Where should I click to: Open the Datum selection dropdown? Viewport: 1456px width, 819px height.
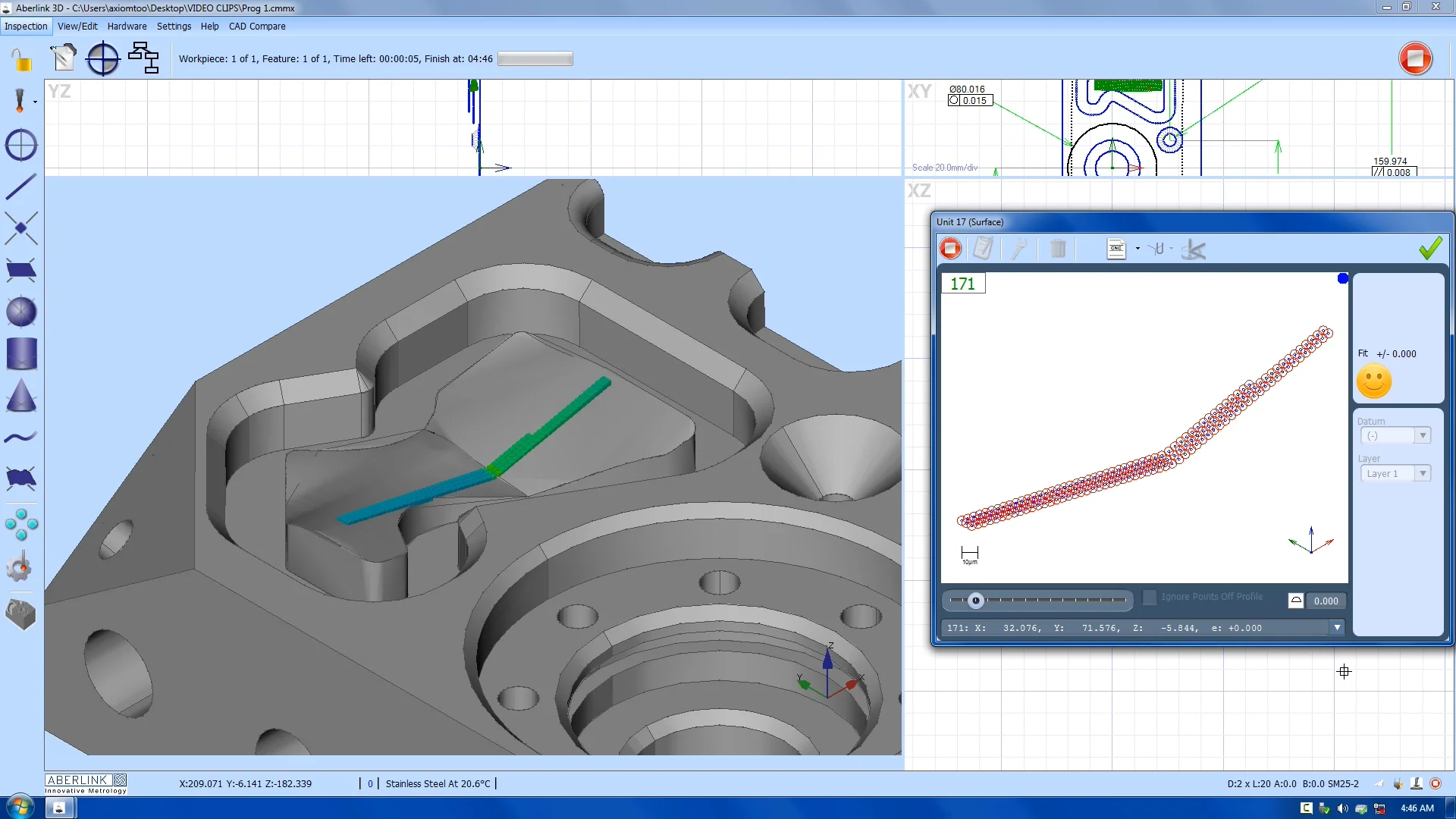(1423, 435)
